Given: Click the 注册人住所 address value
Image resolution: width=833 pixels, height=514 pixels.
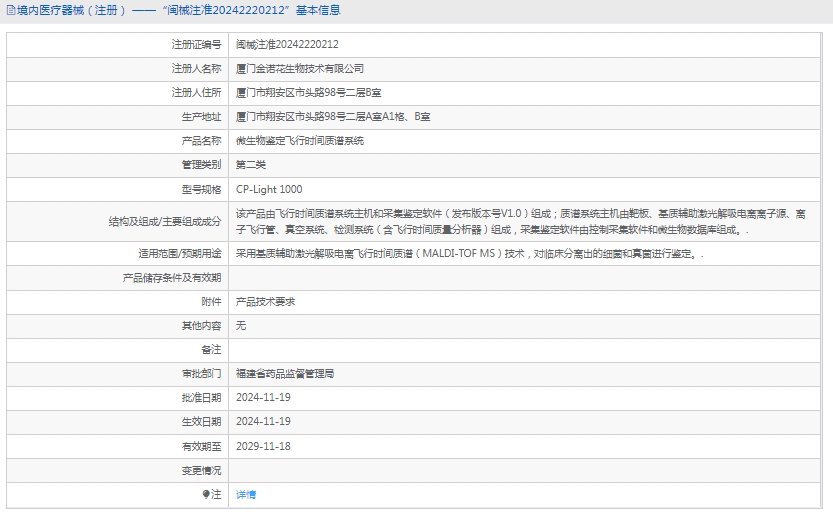Looking at the screenshot, I should click(x=308, y=93).
